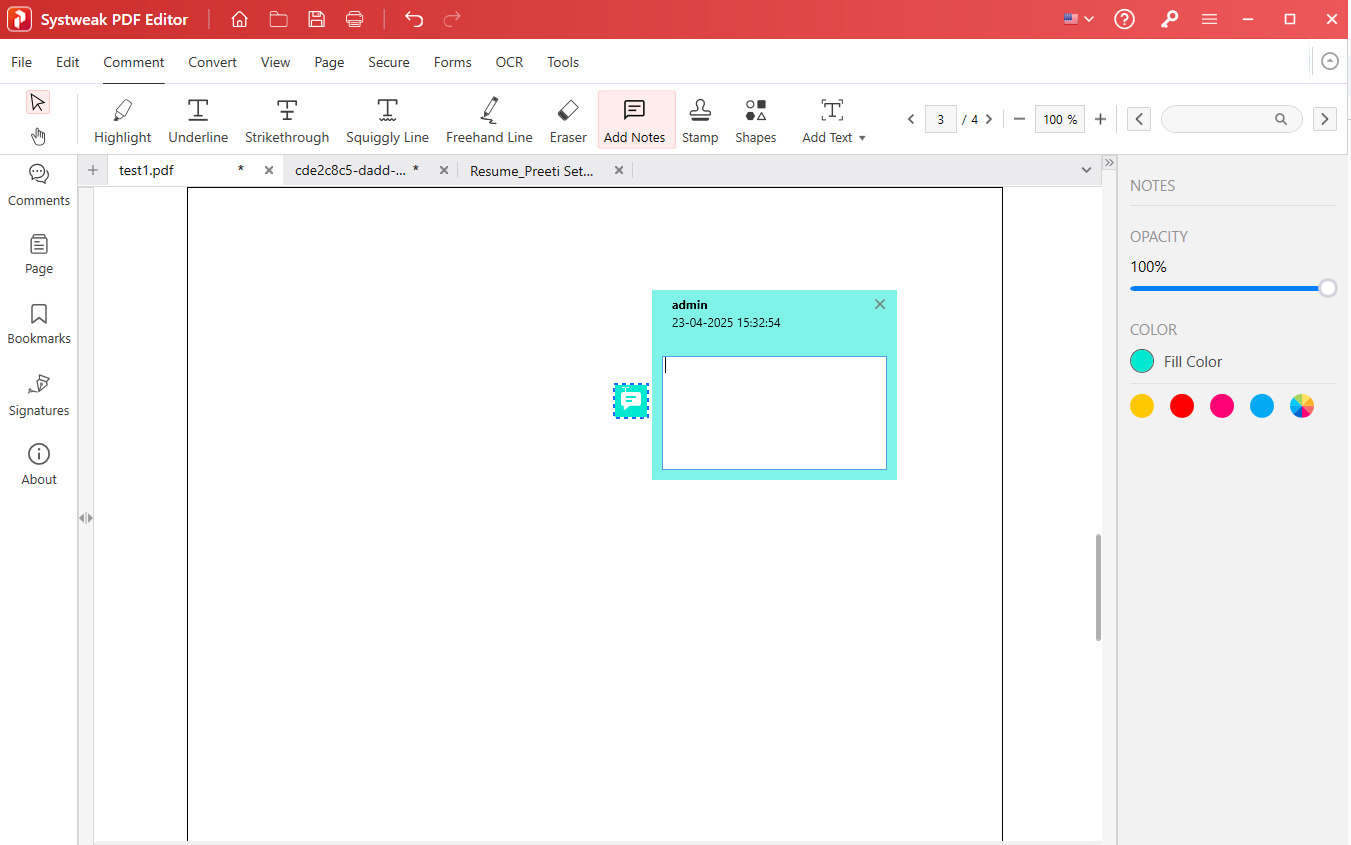Switch to the Hand pan tool
The width and height of the screenshot is (1351, 845).
(38, 136)
